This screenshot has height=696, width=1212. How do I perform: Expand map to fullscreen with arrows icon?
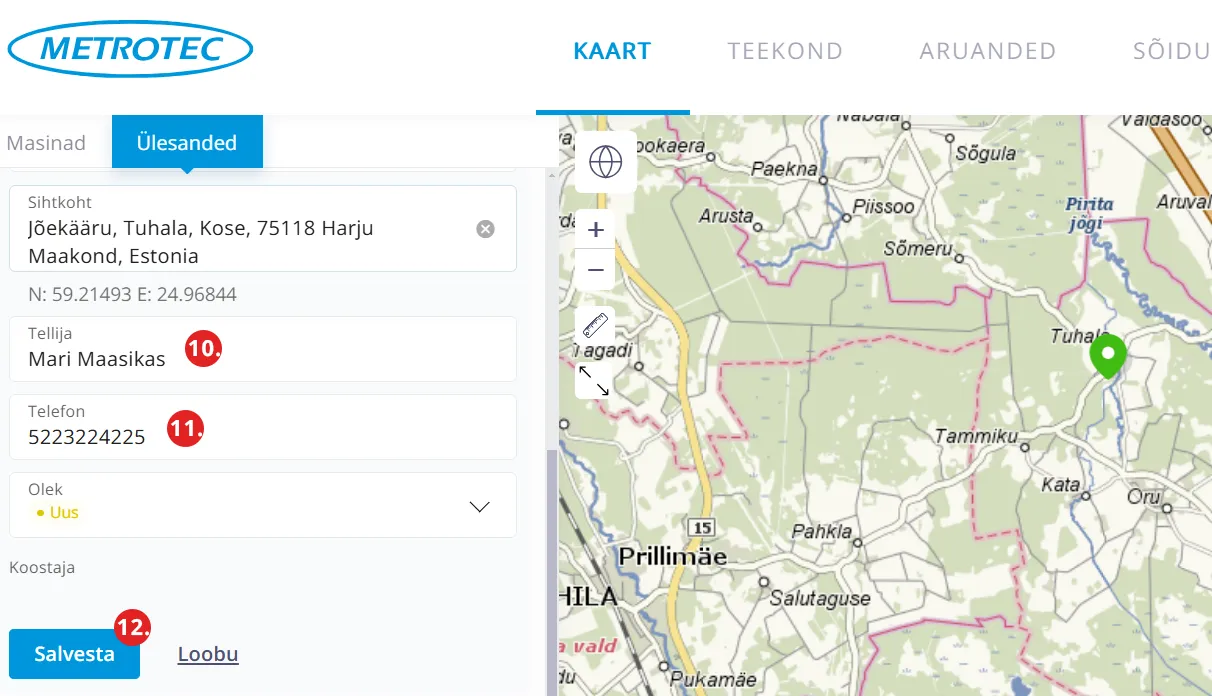click(x=595, y=380)
